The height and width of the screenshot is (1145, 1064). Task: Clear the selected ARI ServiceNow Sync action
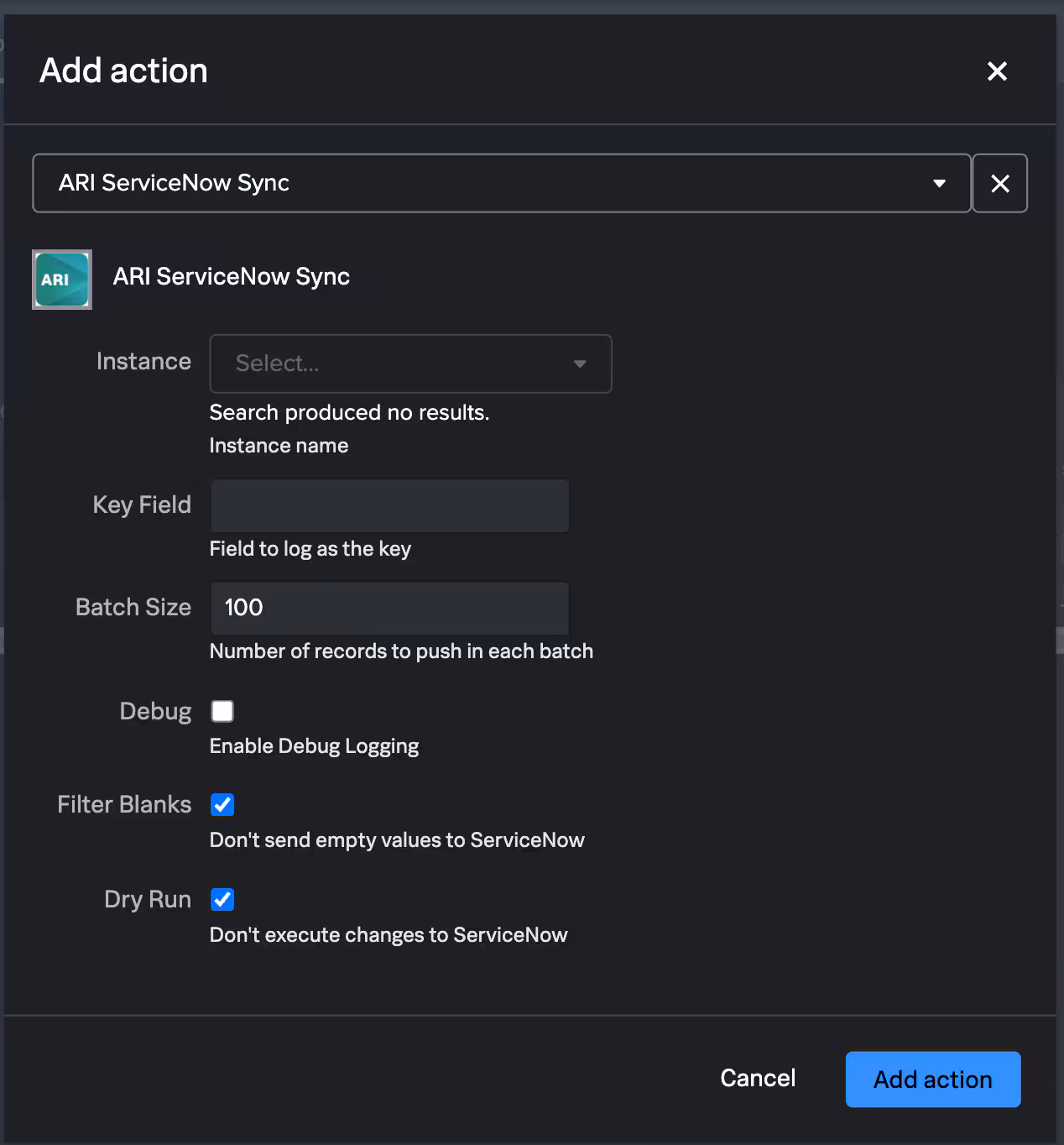999,183
